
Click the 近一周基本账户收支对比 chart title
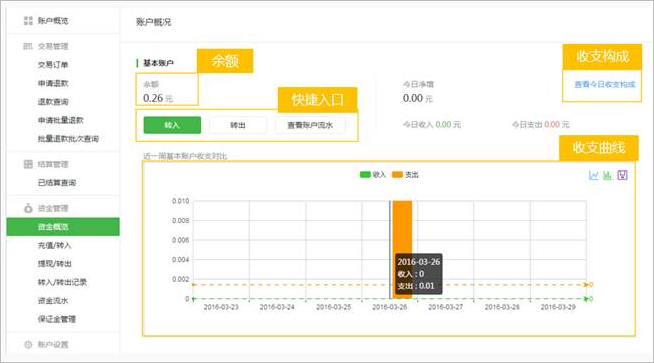[185, 156]
